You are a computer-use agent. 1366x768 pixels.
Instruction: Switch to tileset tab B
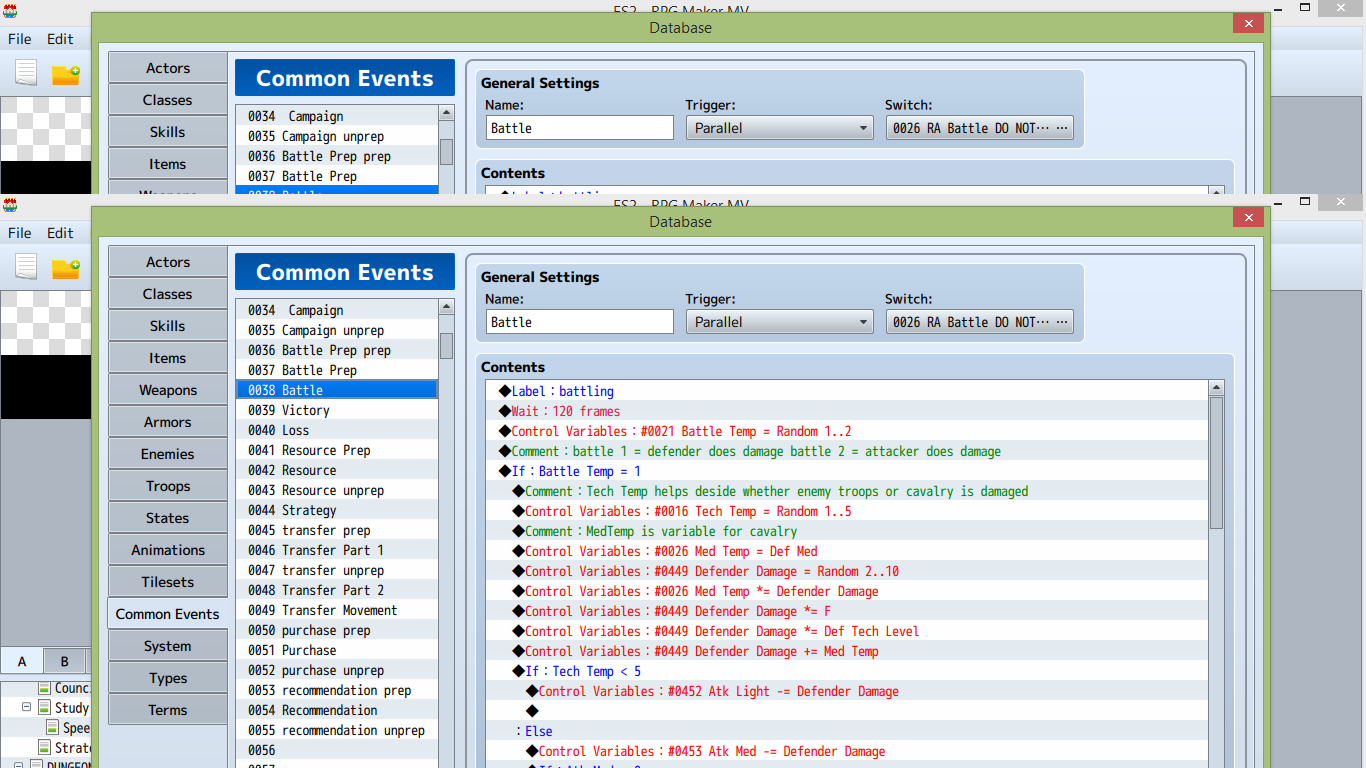[x=64, y=661]
